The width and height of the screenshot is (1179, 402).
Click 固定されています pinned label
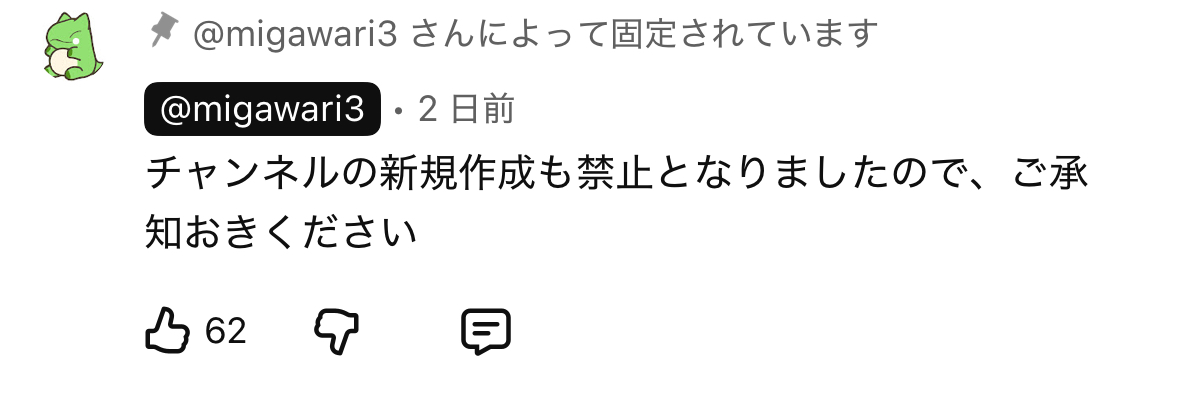pos(744,34)
